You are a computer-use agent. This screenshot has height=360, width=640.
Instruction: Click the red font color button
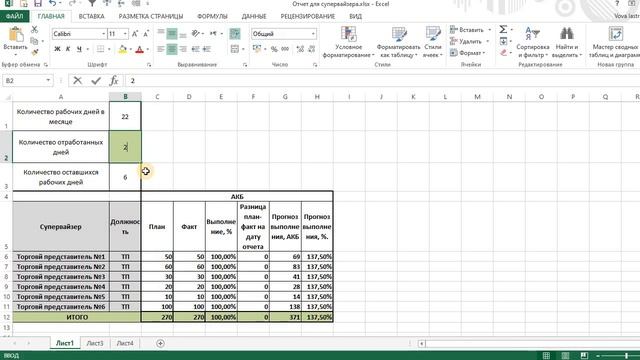click(140, 49)
